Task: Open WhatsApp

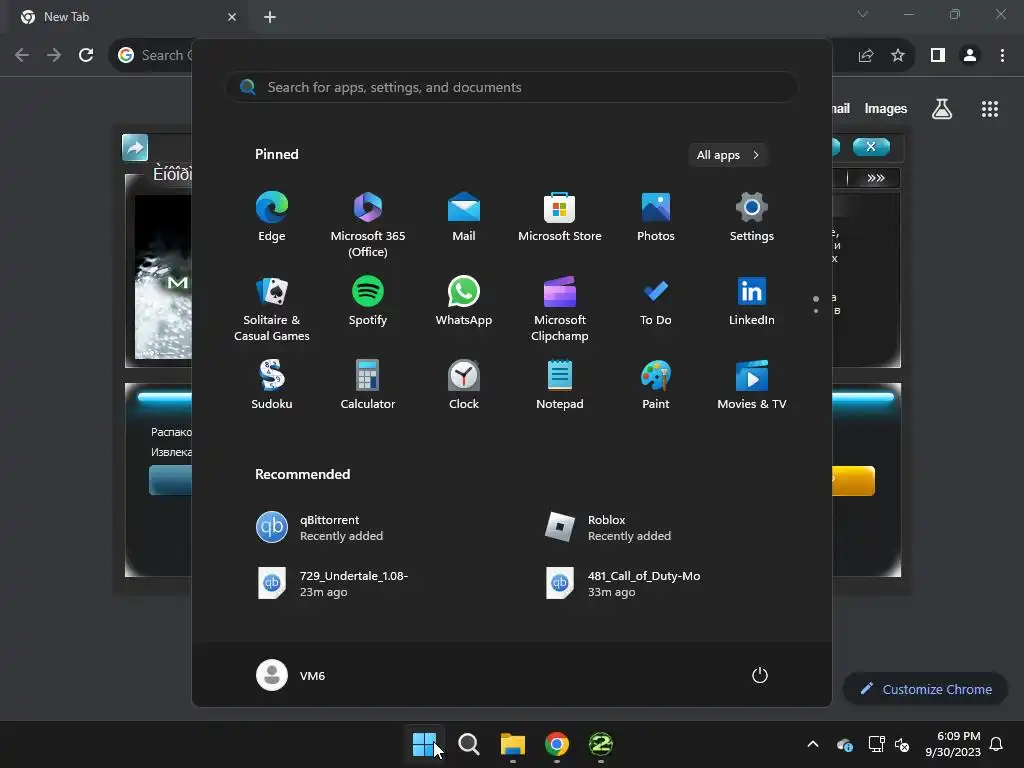Action: coord(464,301)
